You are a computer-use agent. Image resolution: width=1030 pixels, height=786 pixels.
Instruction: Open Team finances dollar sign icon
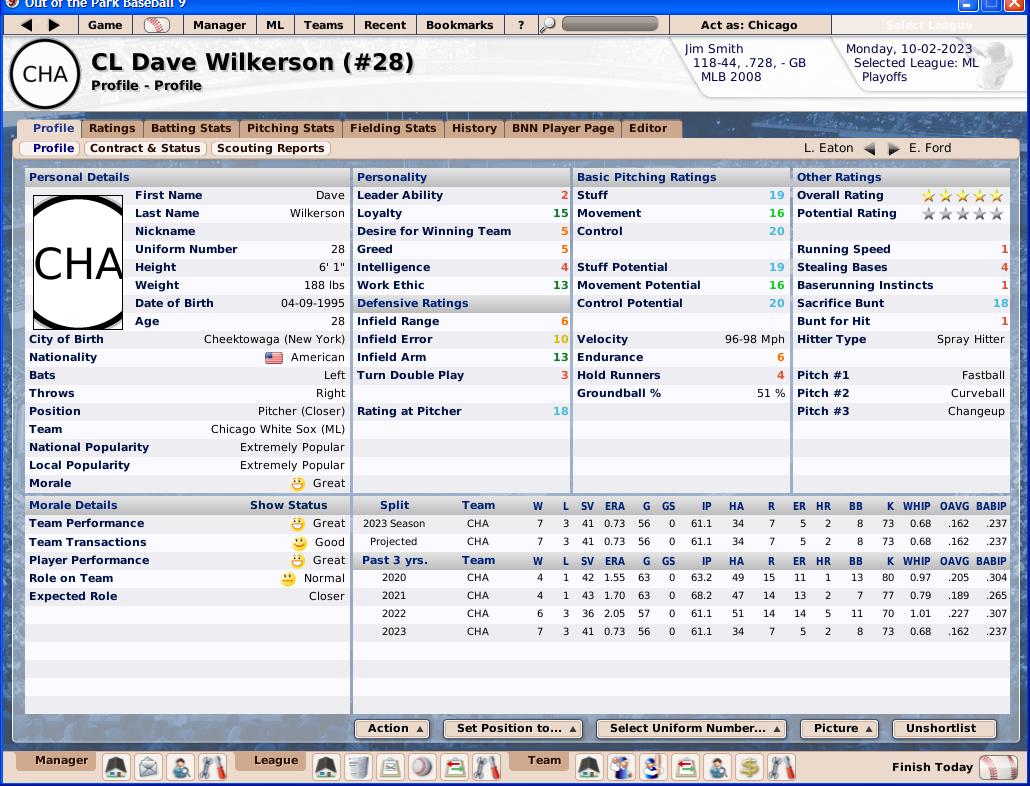[749, 768]
